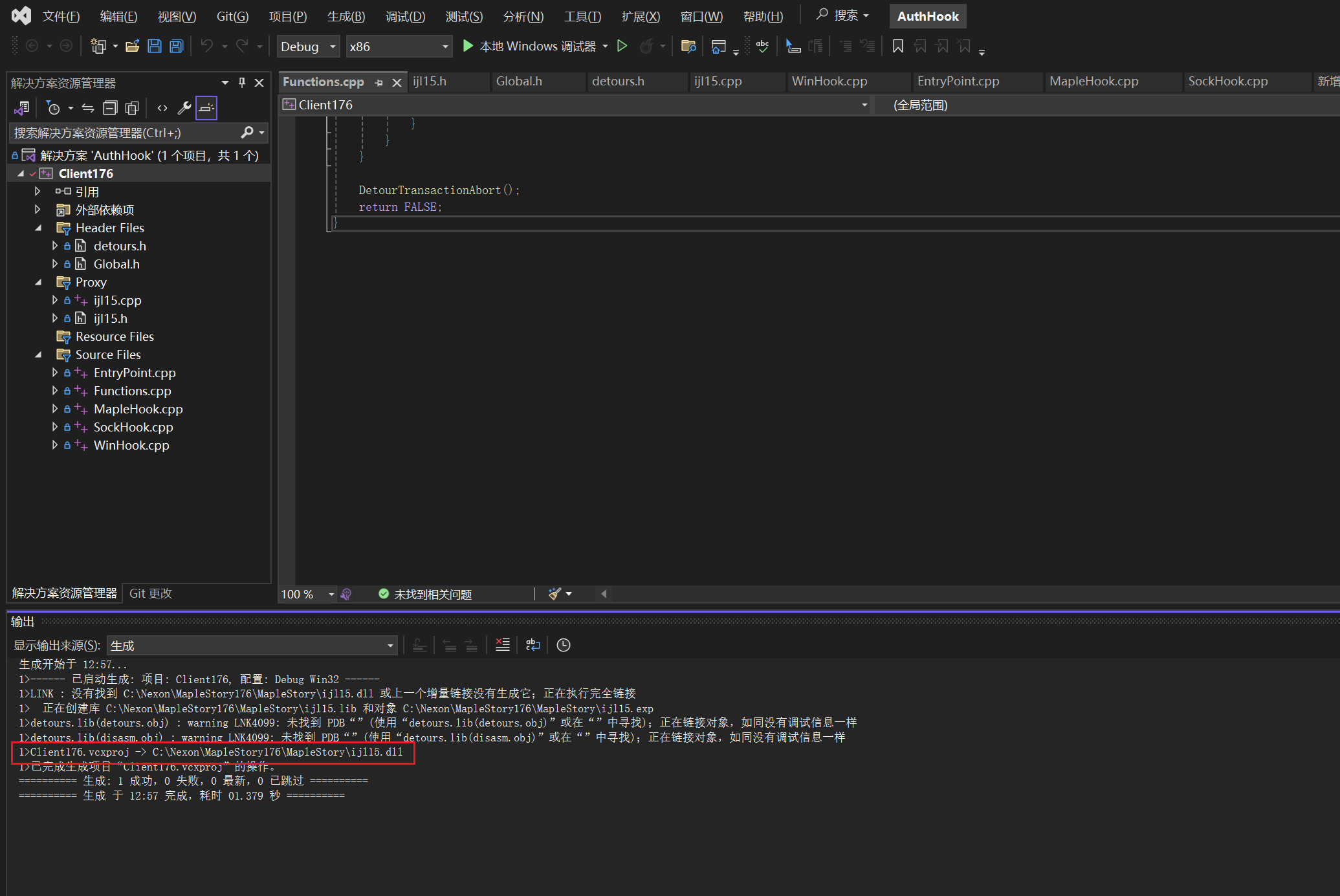Click the View Code angle-brackets icon
This screenshot has height=896, width=1340.
click(x=162, y=107)
